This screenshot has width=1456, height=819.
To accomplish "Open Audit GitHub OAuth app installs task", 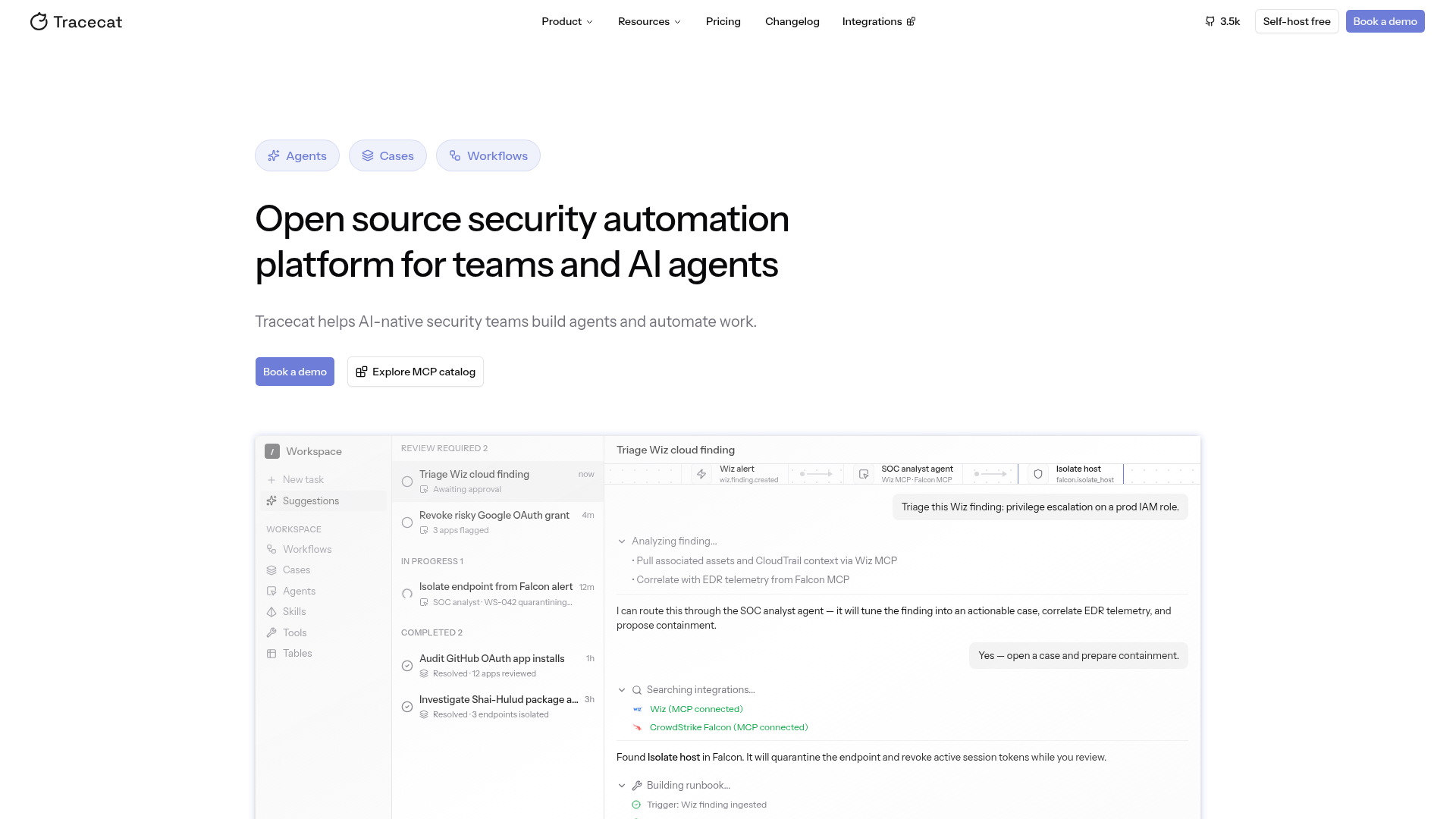I will tap(497, 666).
